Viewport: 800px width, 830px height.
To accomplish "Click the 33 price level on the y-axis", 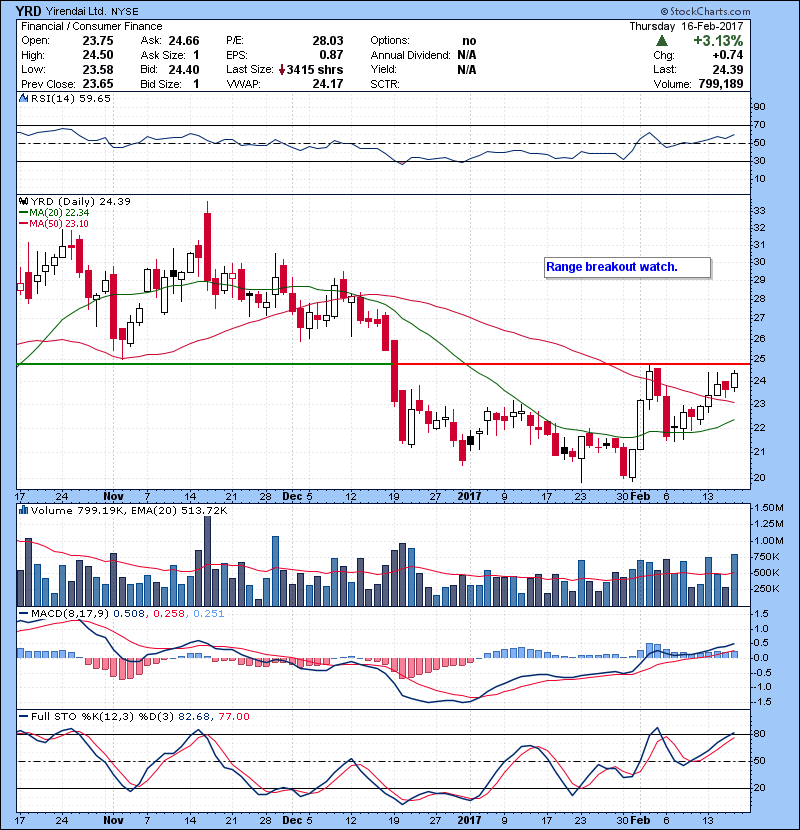I will (759, 211).
